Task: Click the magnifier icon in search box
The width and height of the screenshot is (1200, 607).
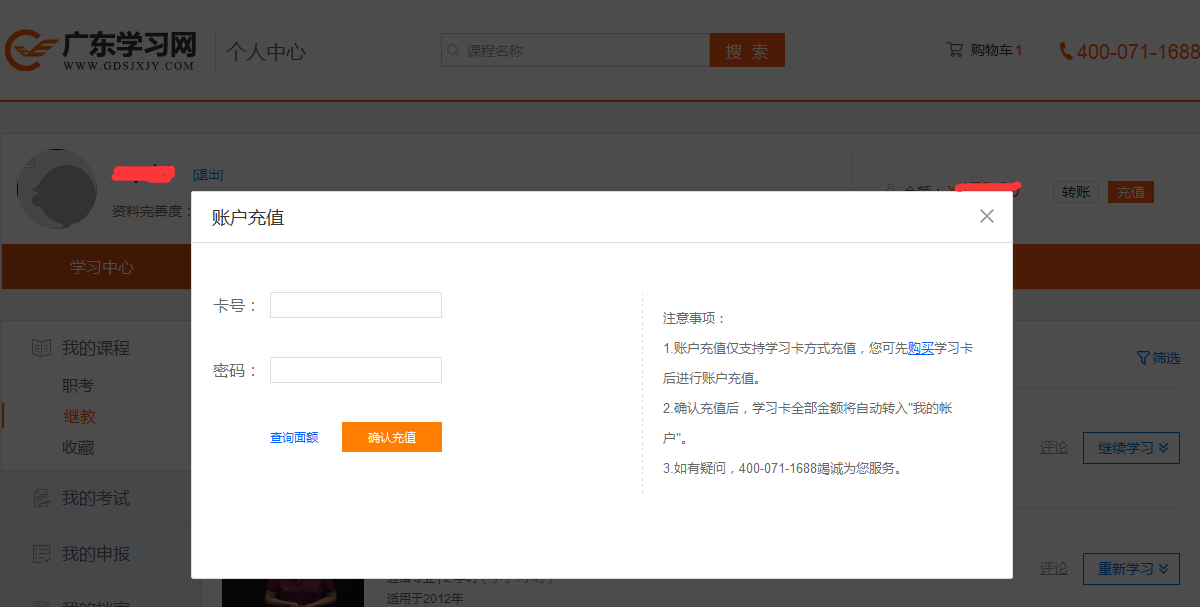Action: point(454,50)
